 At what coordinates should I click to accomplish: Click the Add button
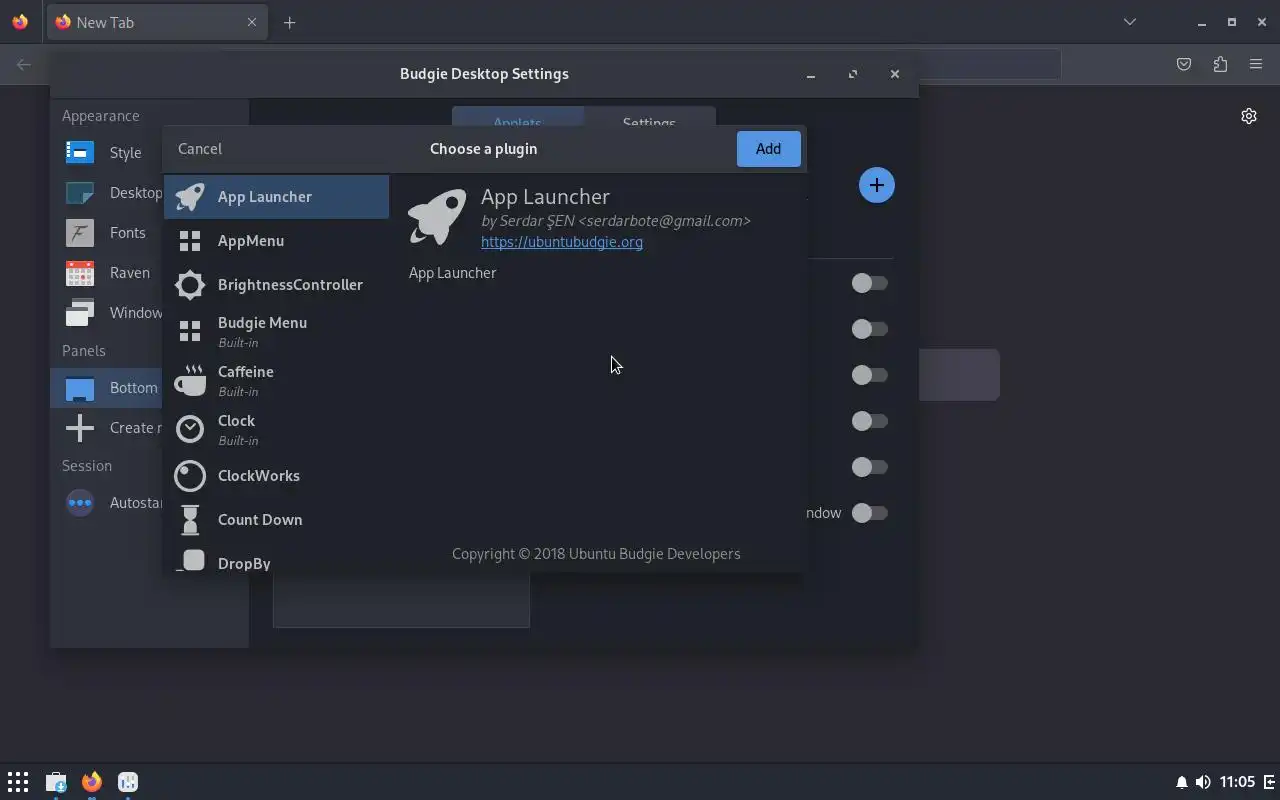[x=768, y=149]
